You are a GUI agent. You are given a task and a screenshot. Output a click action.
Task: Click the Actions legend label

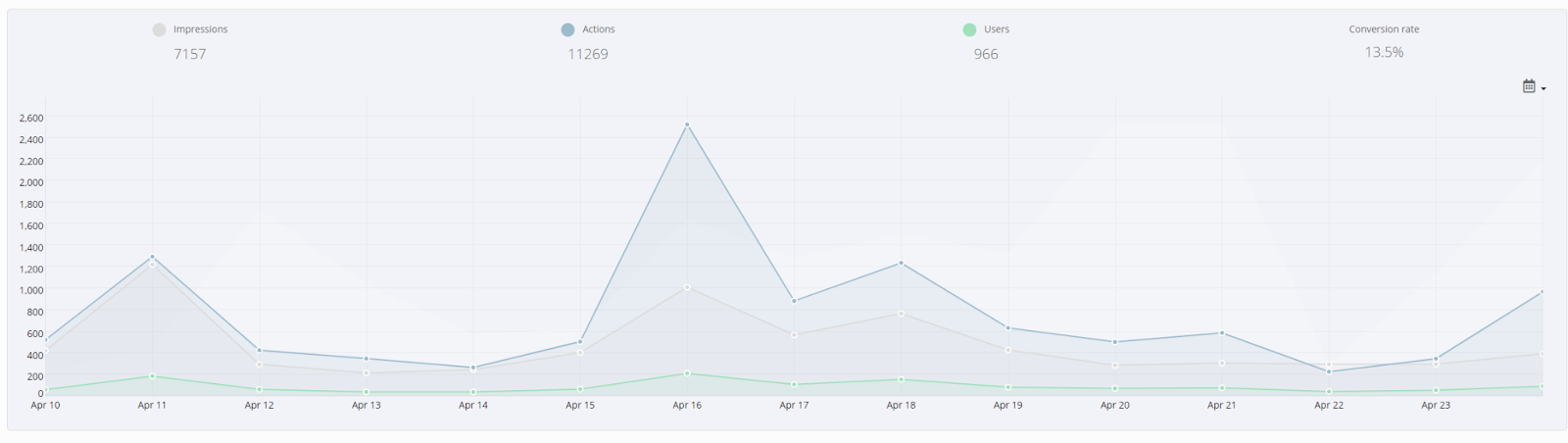click(599, 29)
